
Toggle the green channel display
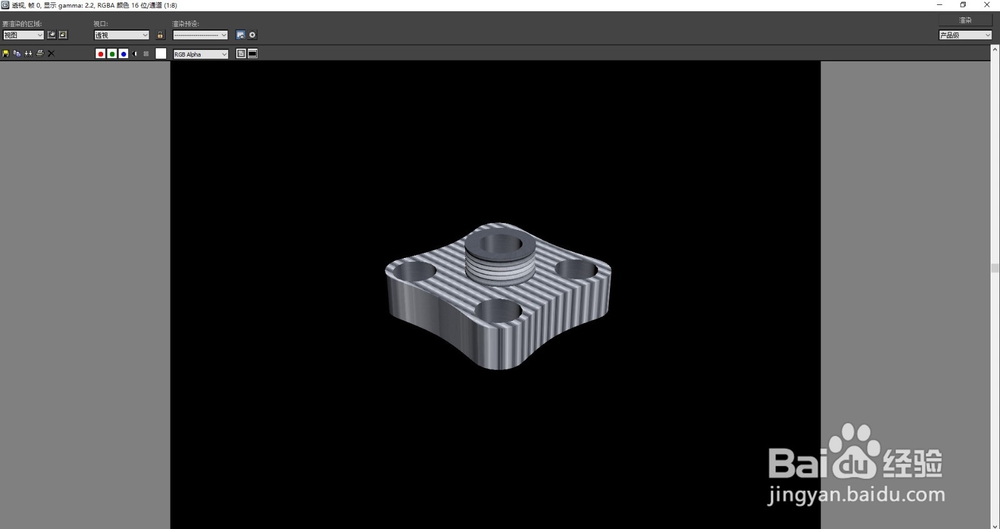point(112,54)
